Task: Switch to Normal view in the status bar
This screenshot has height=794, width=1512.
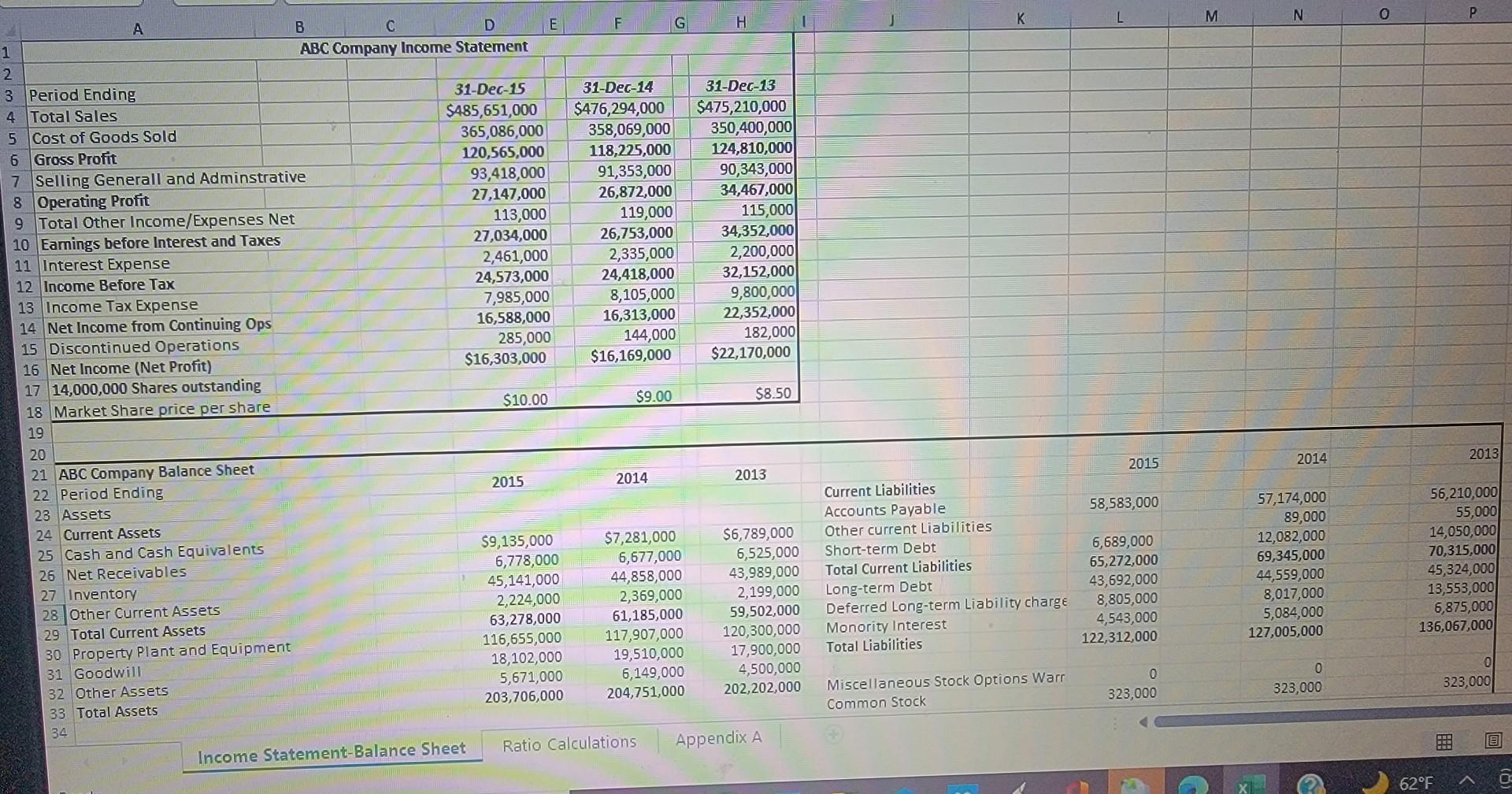Action: (x=1444, y=742)
